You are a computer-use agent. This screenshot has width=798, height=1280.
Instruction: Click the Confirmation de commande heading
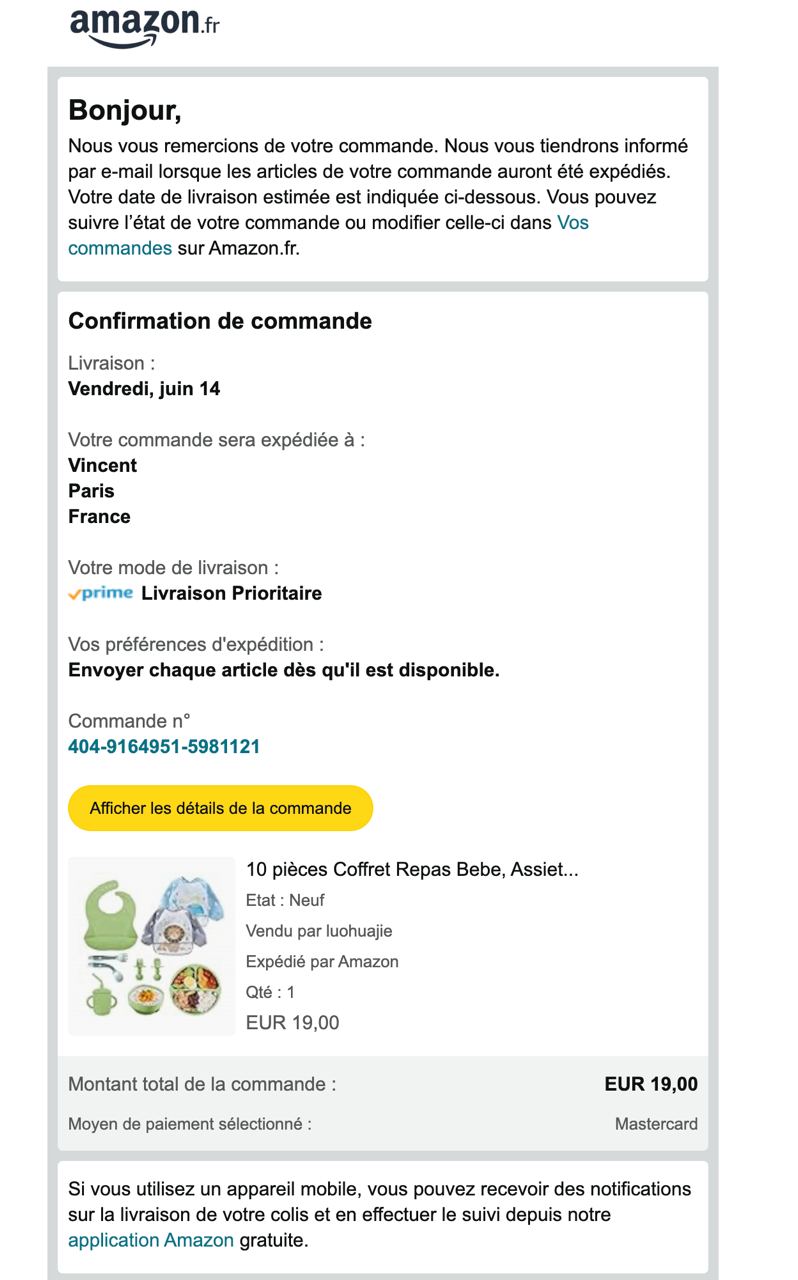(x=220, y=321)
